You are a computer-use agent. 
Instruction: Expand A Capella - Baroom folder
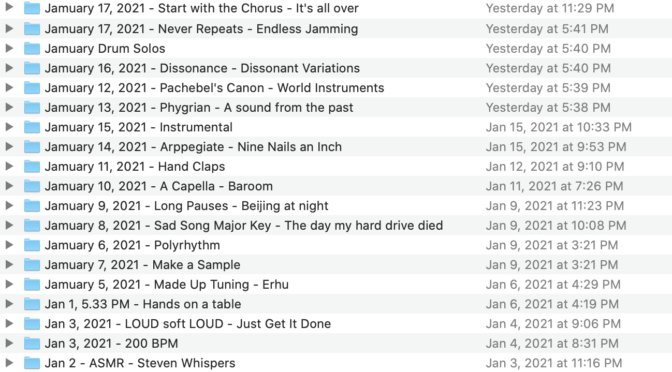tap(9, 186)
